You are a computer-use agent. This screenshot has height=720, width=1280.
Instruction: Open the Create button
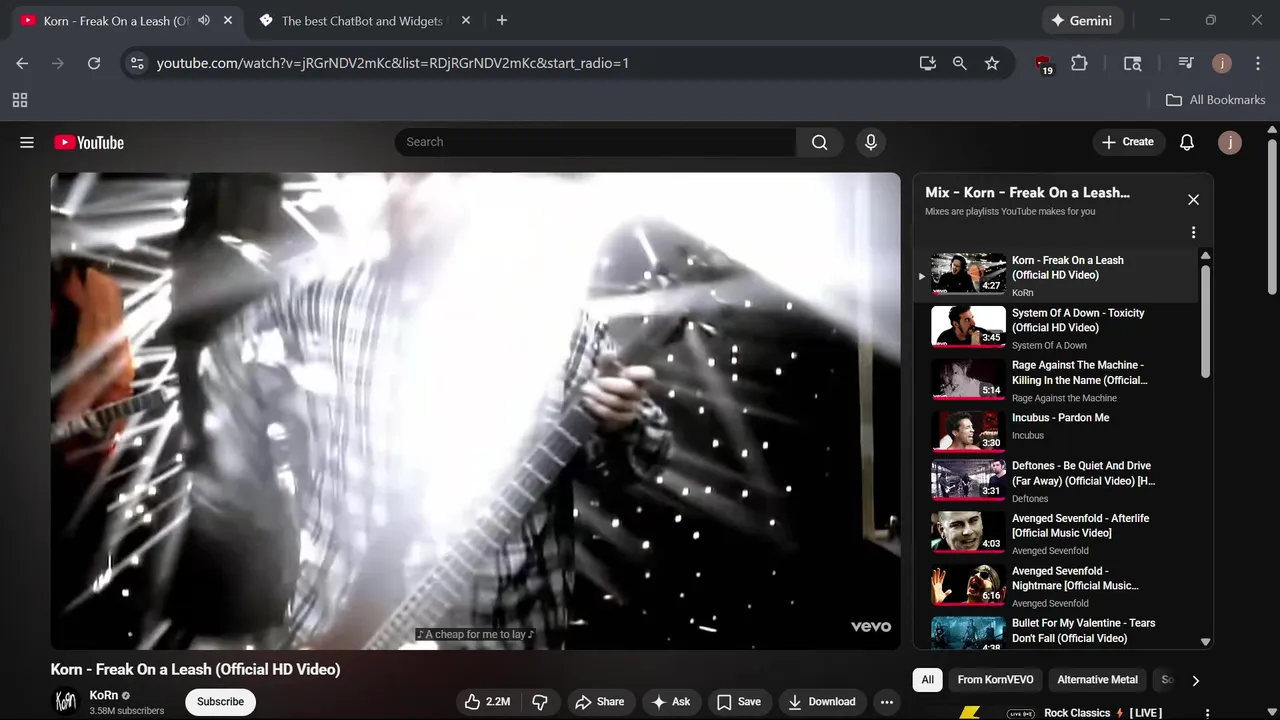(x=1128, y=142)
